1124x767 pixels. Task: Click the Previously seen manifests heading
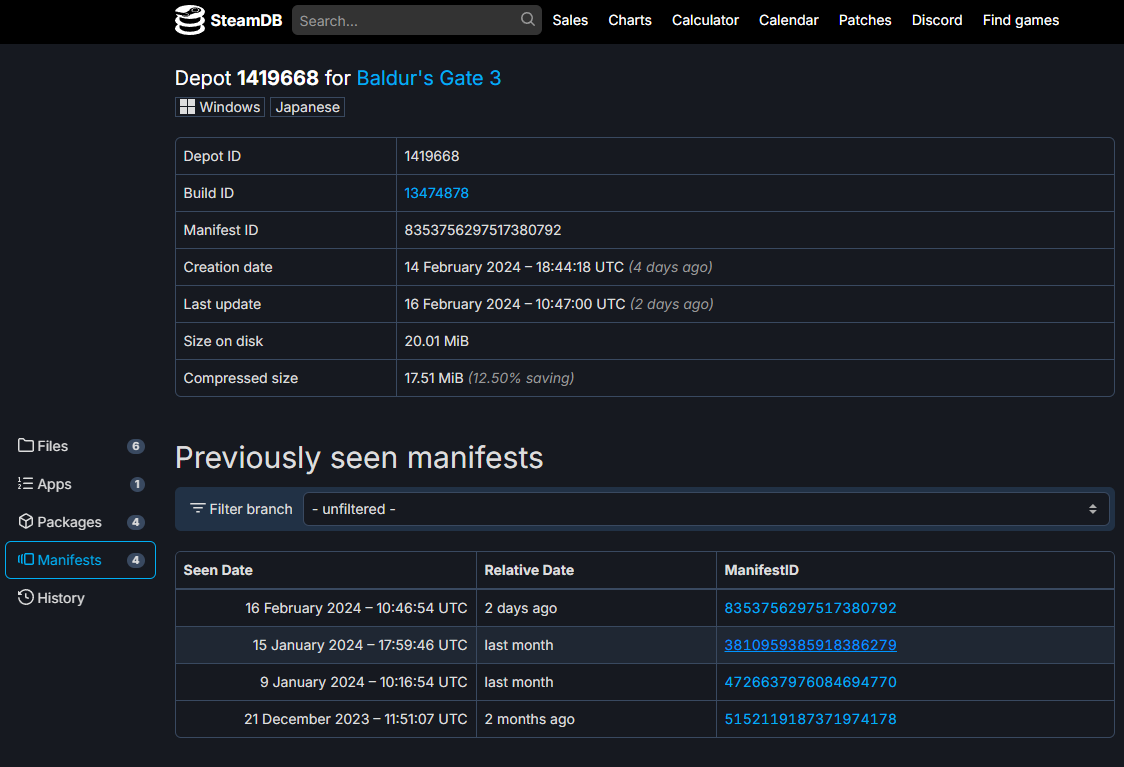coord(359,457)
